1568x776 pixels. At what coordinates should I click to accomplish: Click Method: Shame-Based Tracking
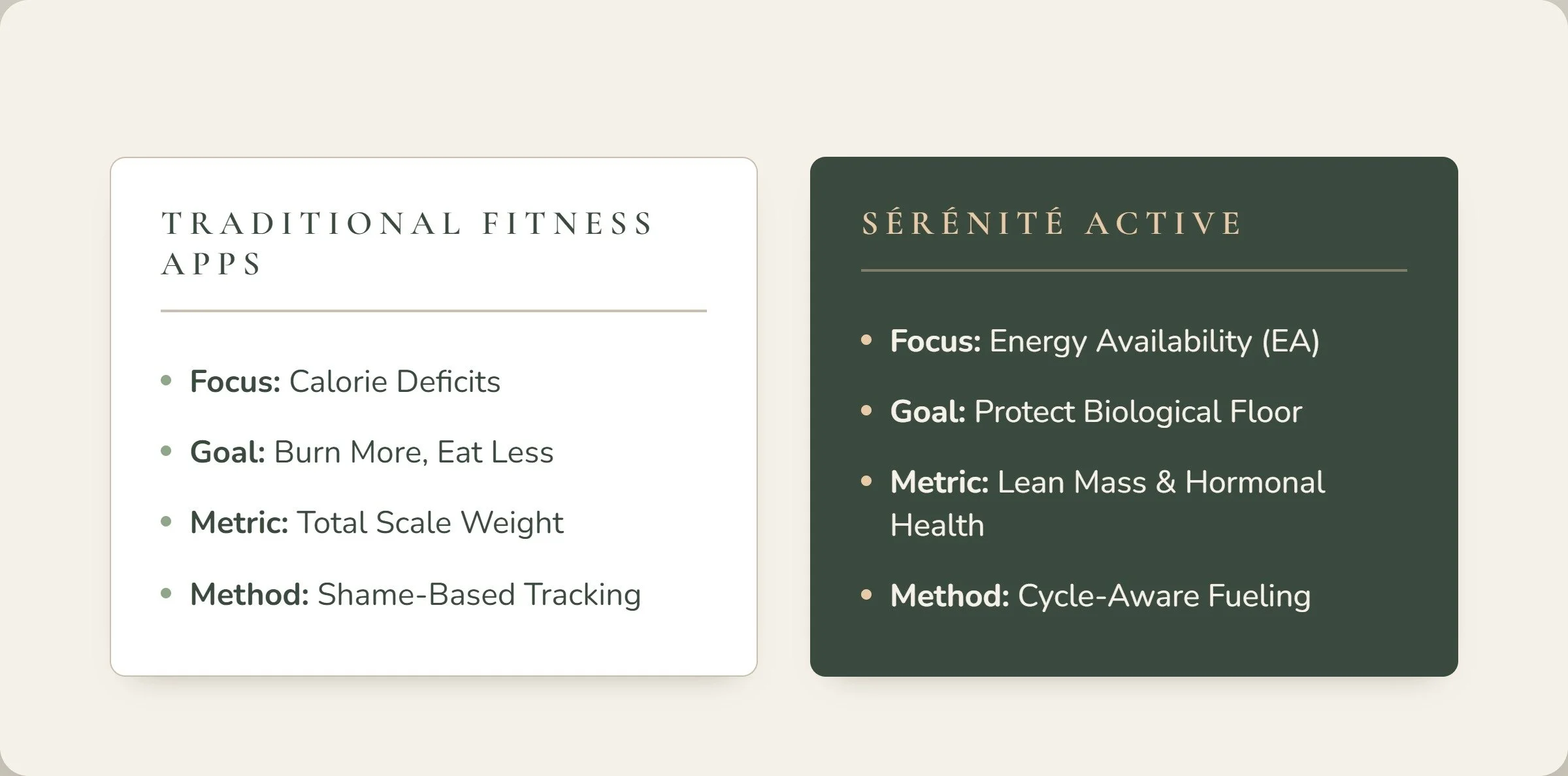[x=416, y=594]
